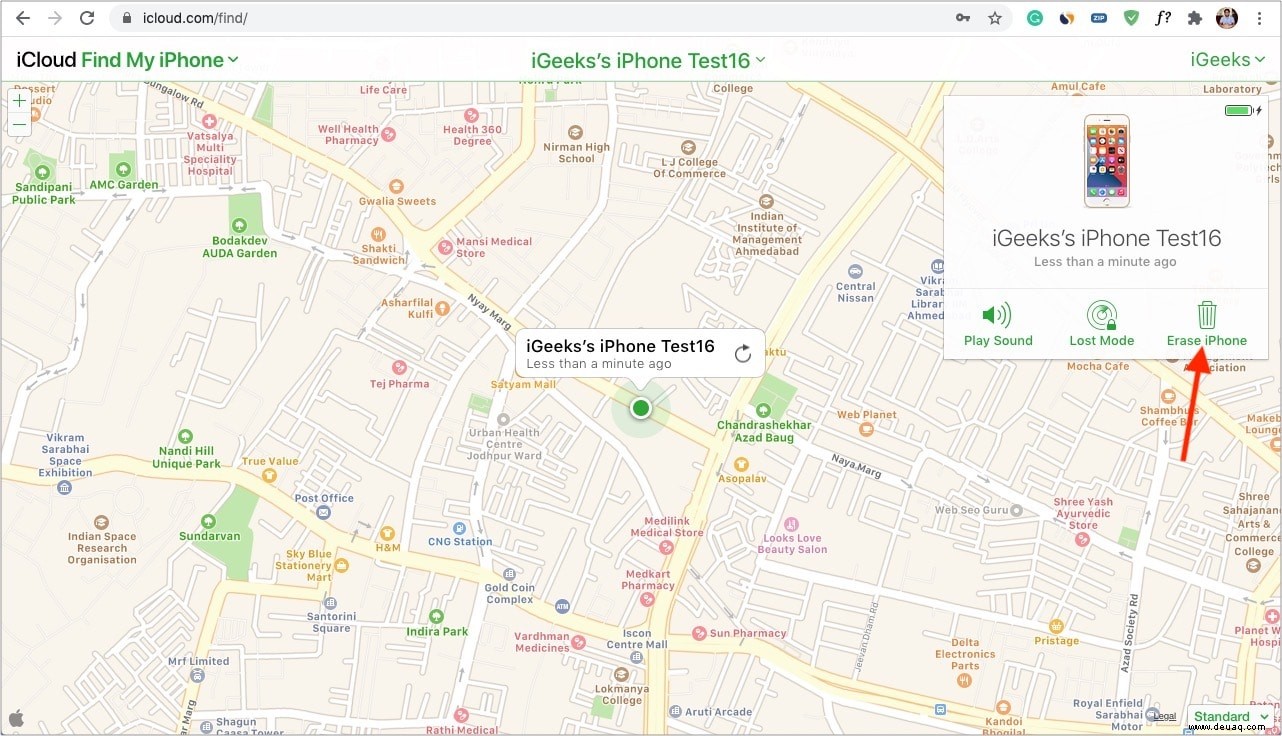The height and width of the screenshot is (736, 1282).
Task: Click the Web Planet marker label
Action: 866,414
